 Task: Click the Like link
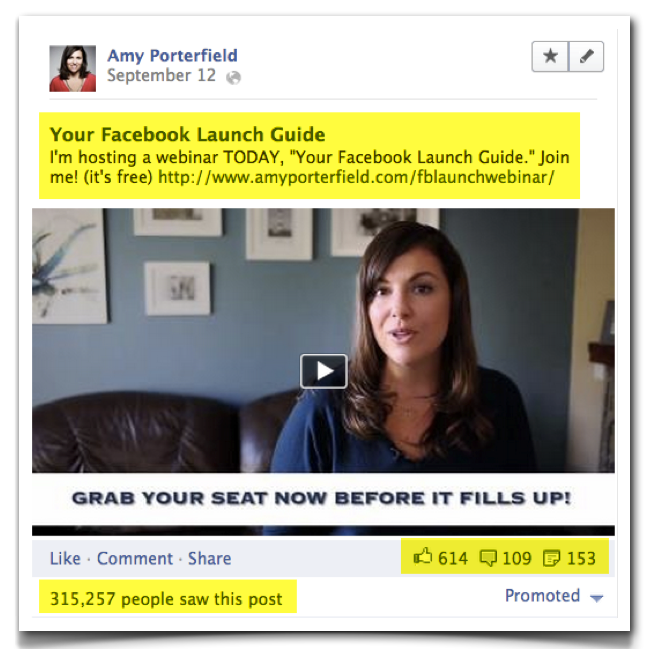click(x=65, y=558)
